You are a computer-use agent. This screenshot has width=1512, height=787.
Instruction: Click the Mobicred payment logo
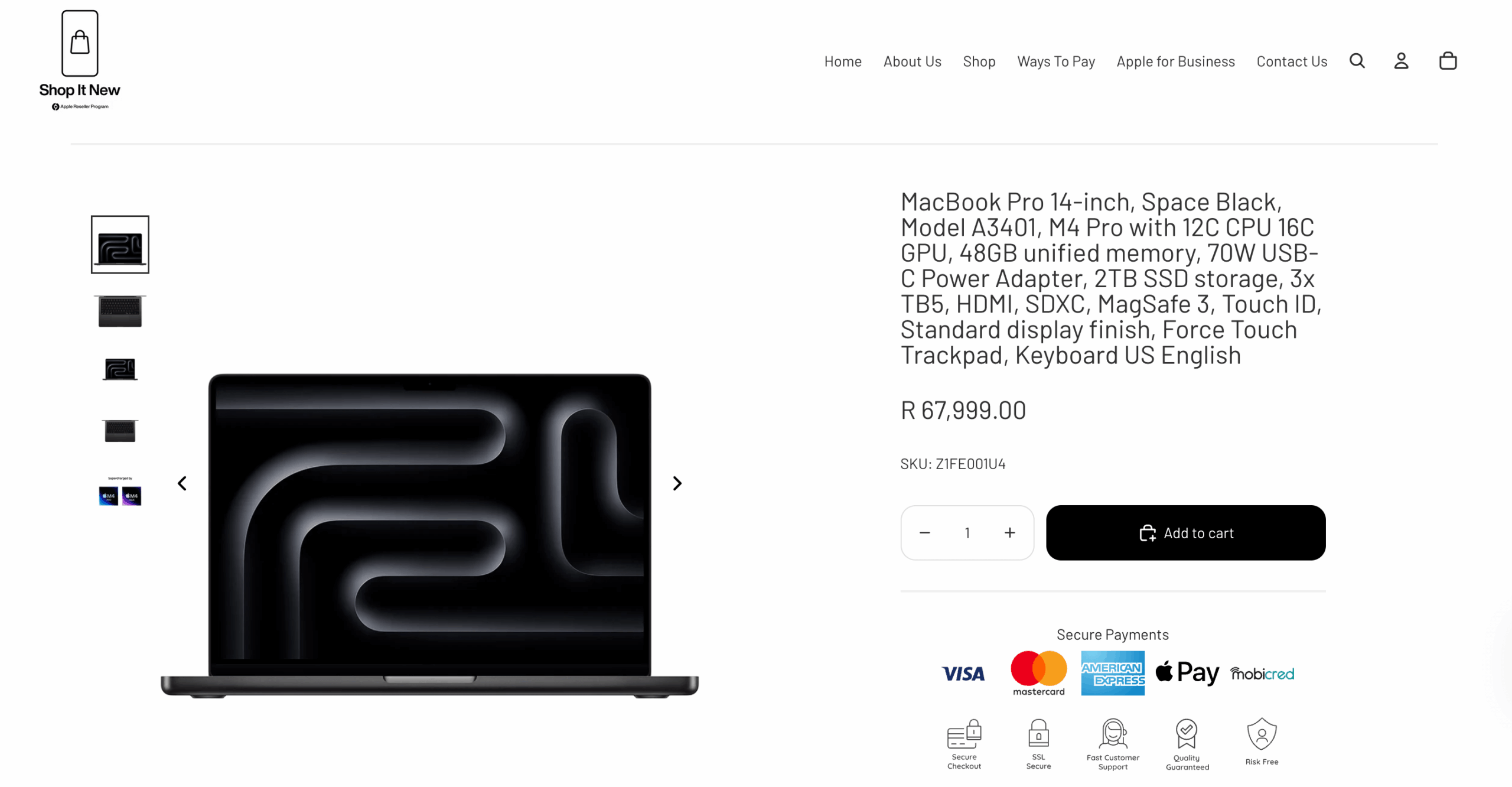(x=1262, y=674)
